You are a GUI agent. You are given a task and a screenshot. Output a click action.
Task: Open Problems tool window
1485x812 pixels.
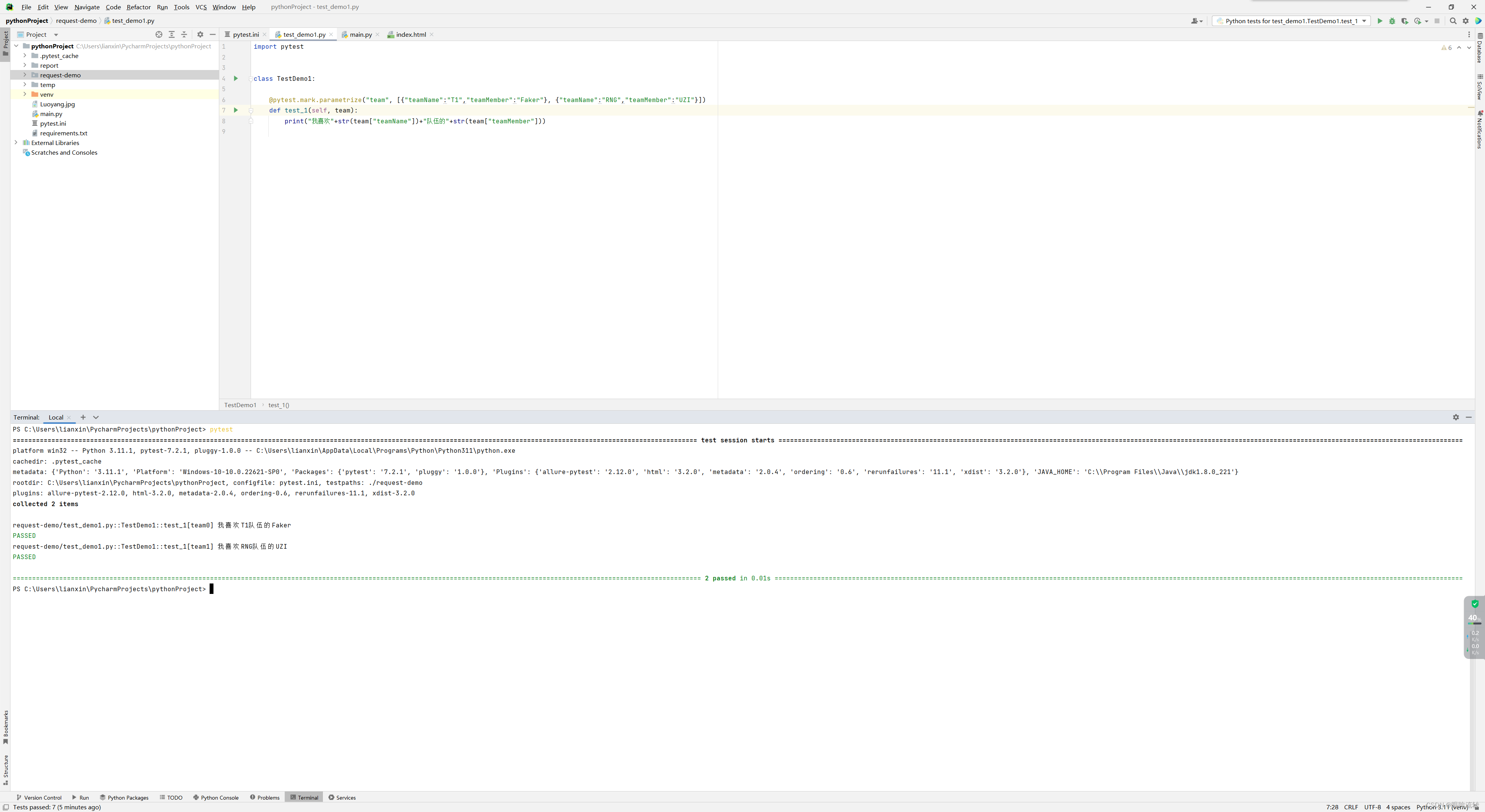(x=265, y=798)
